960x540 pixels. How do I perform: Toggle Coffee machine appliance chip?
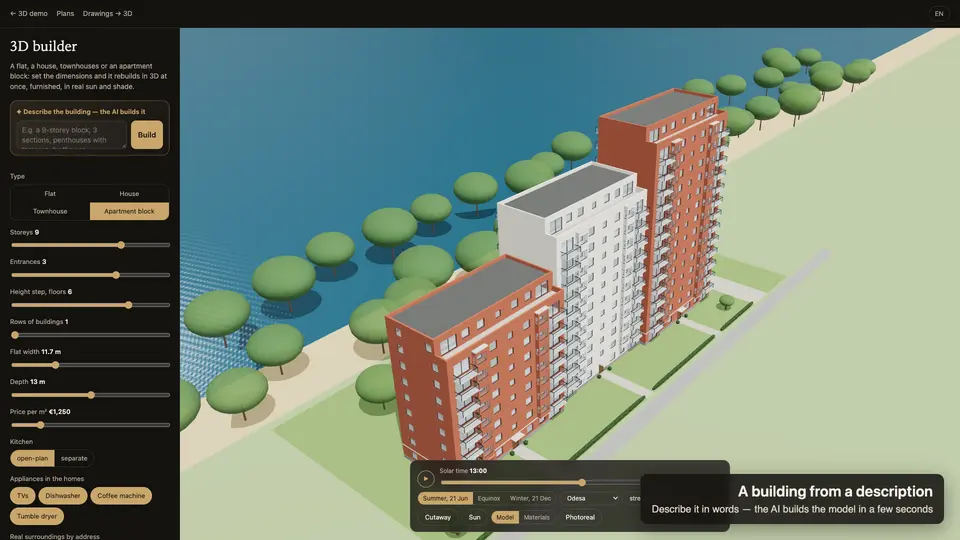click(121, 496)
